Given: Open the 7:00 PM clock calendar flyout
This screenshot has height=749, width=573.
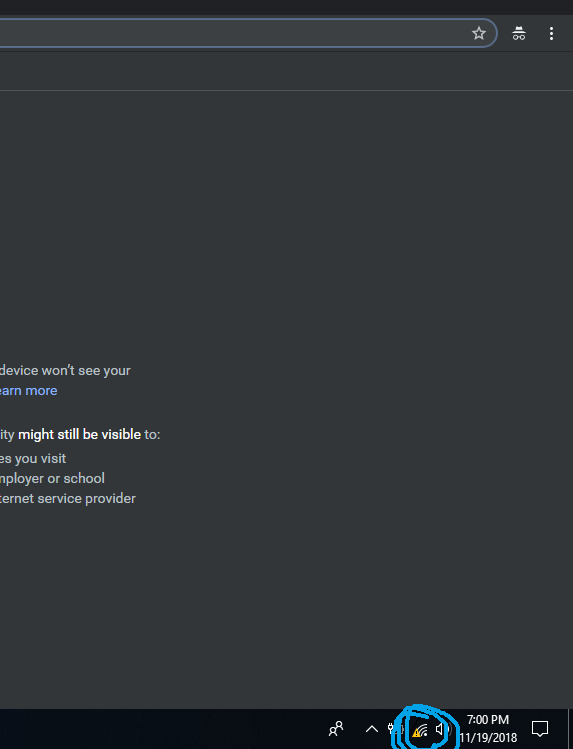Looking at the screenshot, I should [x=488, y=719].
